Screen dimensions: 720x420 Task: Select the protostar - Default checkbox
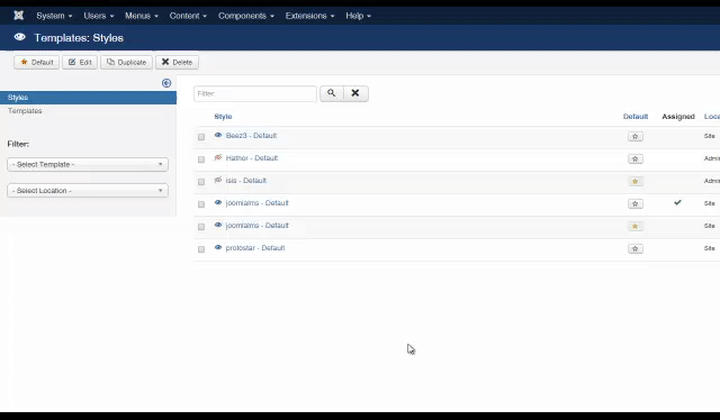point(201,249)
